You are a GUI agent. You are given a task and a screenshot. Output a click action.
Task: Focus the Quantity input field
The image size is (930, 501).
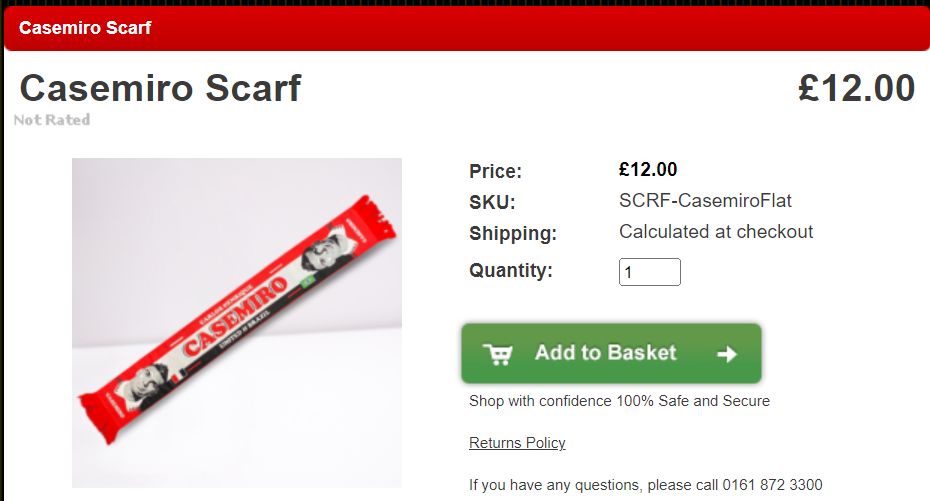(x=649, y=272)
